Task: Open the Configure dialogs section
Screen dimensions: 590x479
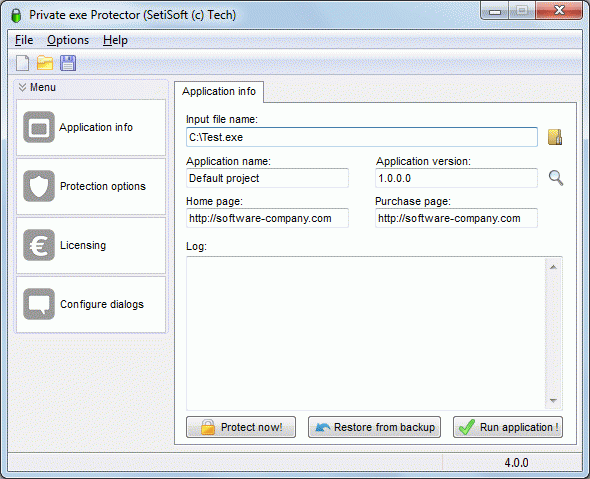Action: [91, 304]
